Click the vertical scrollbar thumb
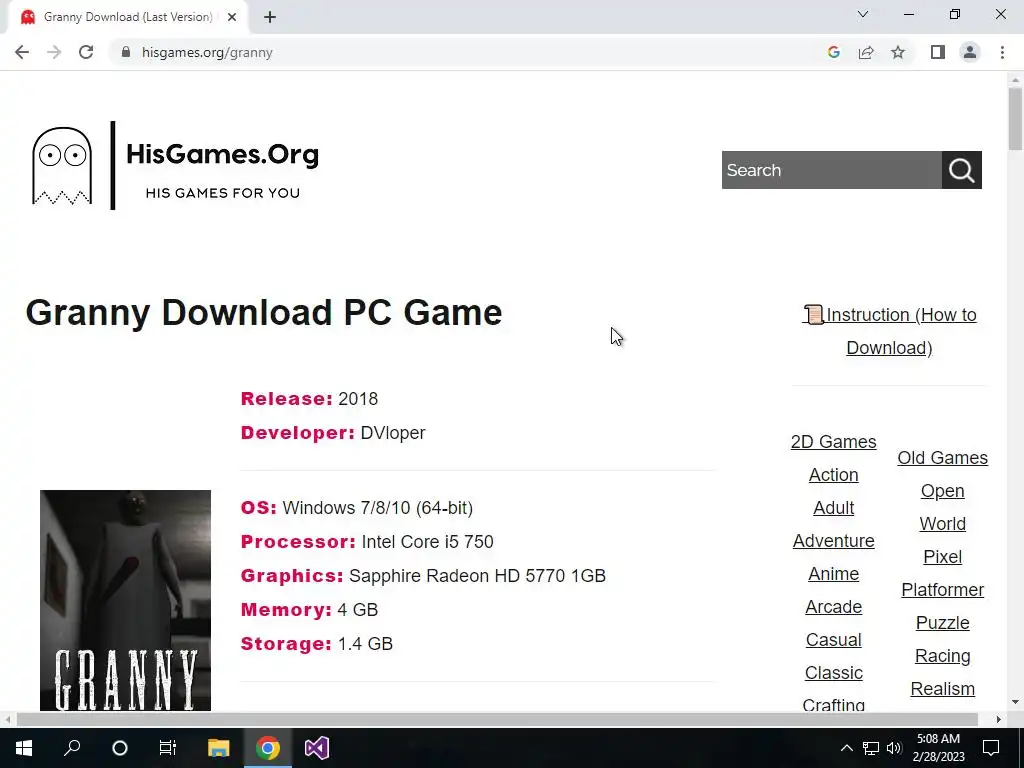The width and height of the screenshot is (1024, 768). click(1015, 119)
